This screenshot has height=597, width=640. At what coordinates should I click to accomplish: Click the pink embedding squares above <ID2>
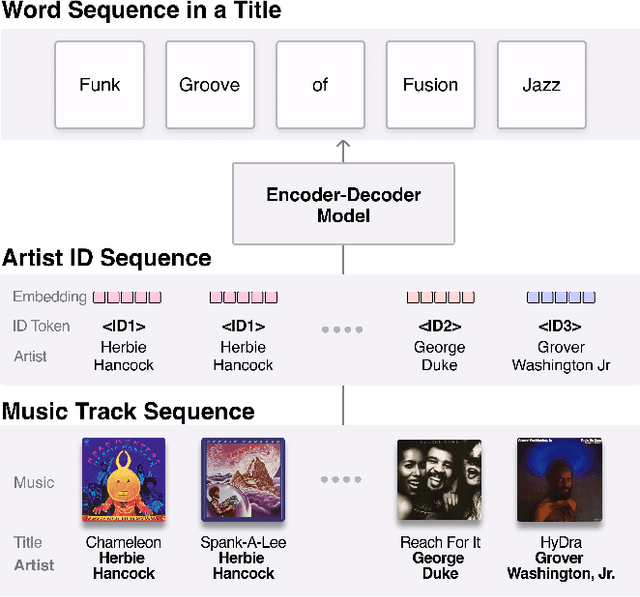coord(440,297)
